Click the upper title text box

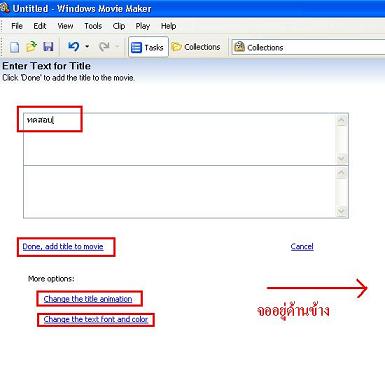point(179,139)
